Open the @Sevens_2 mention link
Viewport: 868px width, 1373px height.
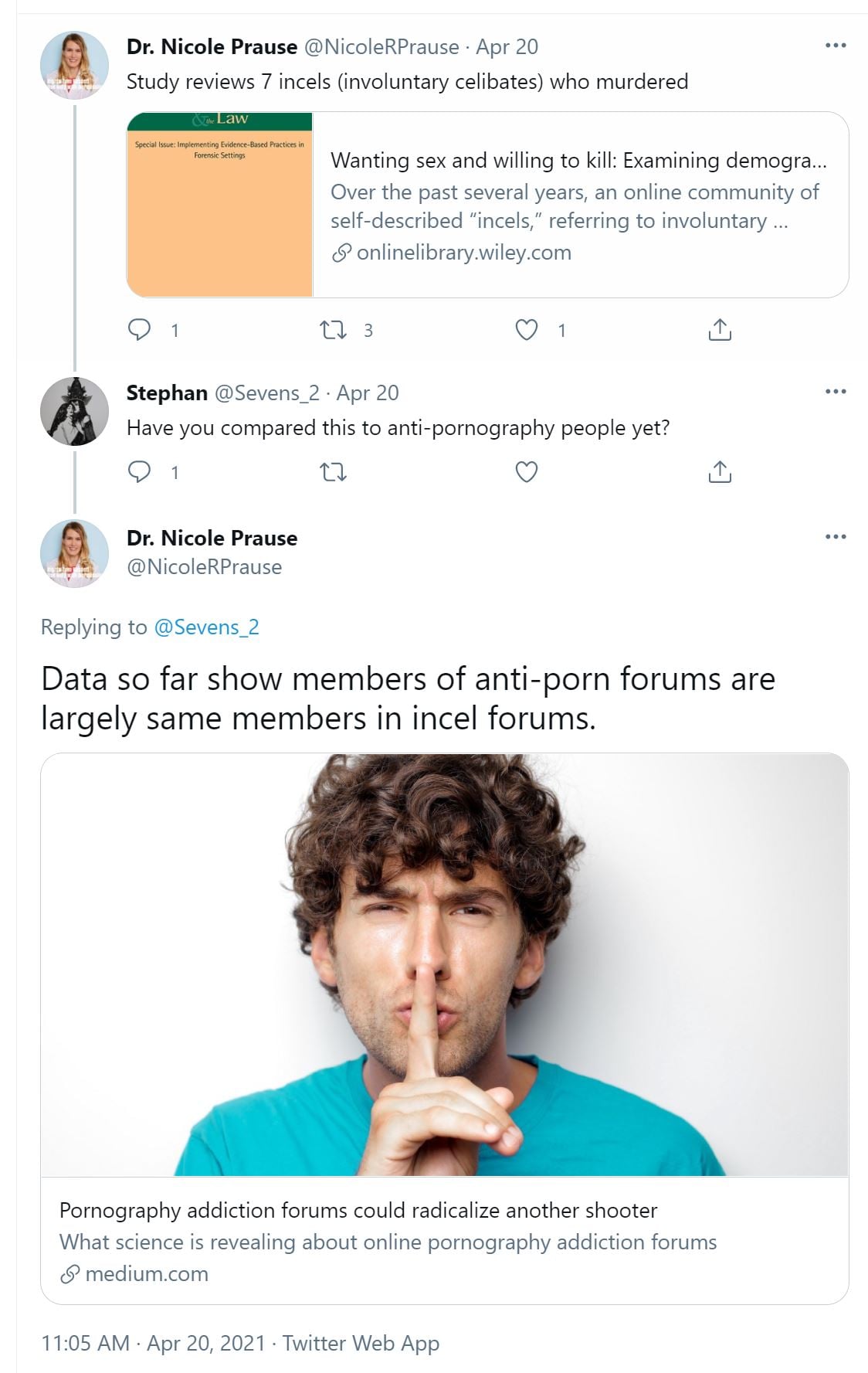click(206, 627)
